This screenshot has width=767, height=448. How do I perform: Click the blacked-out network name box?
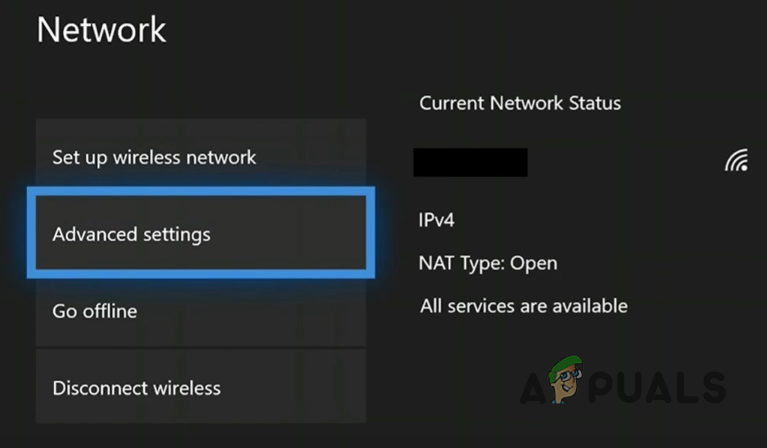coord(470,162)
